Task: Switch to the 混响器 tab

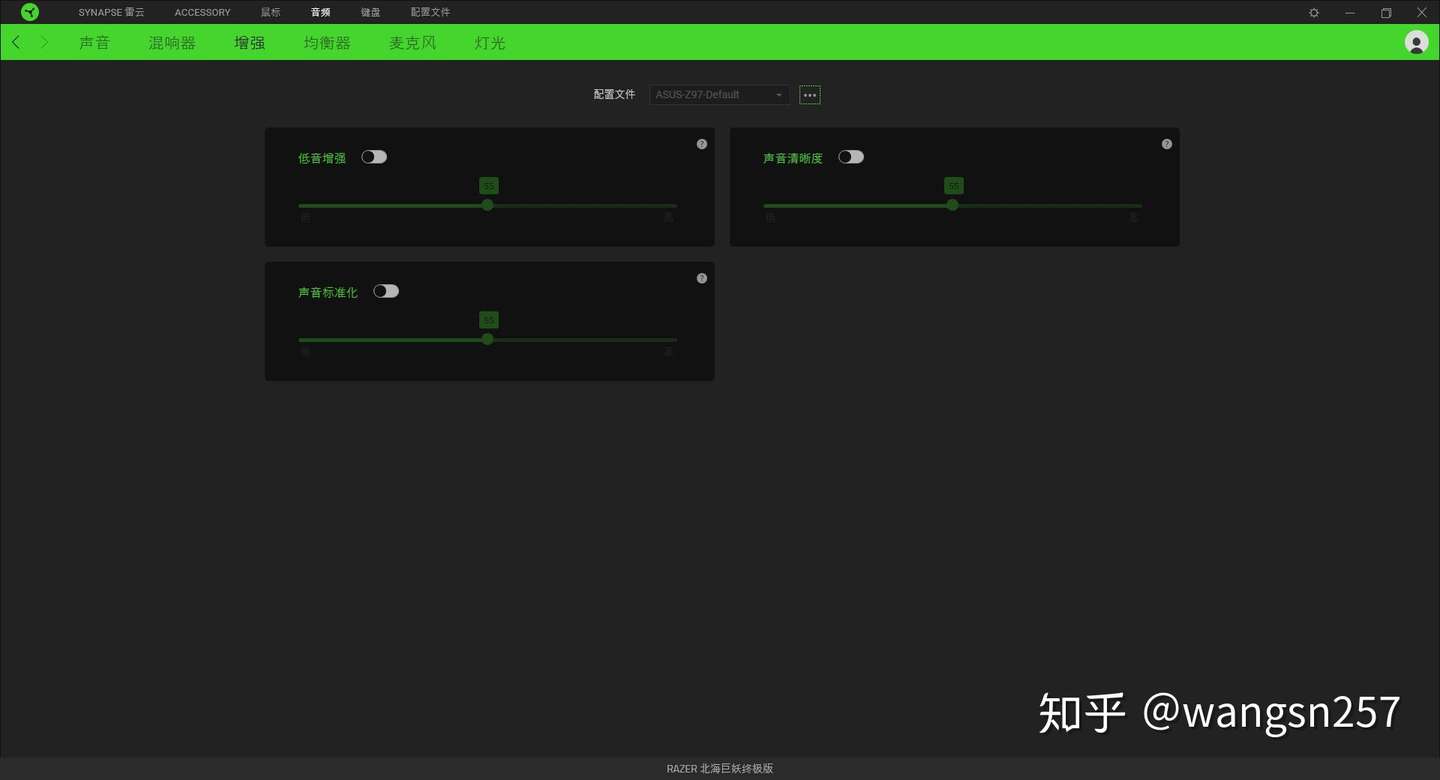Action: [172, 43]
